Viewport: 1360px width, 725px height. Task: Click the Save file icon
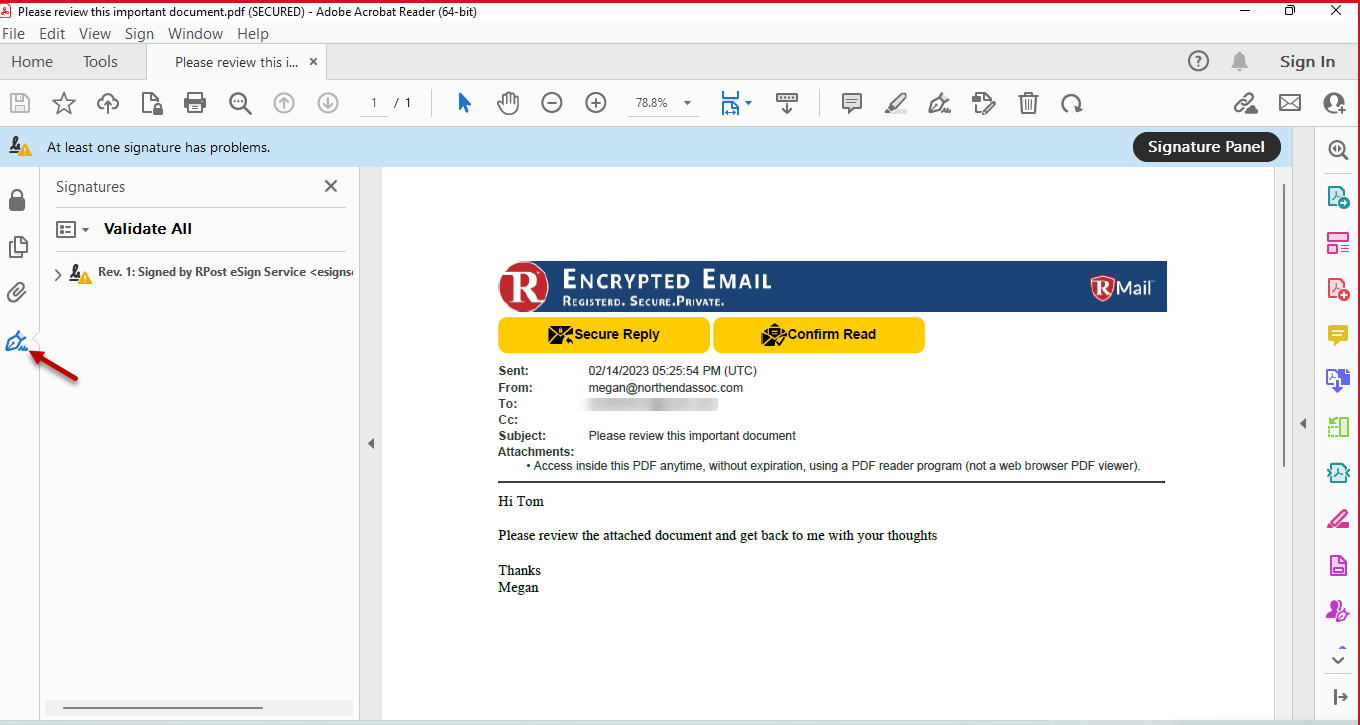coord(20,103)
